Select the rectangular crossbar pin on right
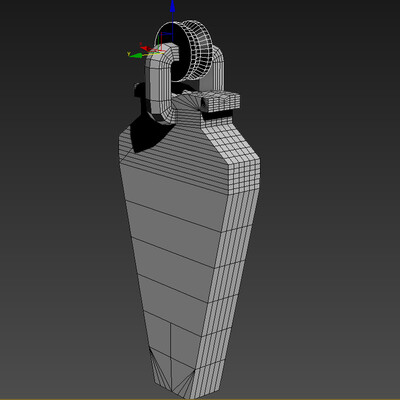 pyautogui.click(x=221, y=101)
